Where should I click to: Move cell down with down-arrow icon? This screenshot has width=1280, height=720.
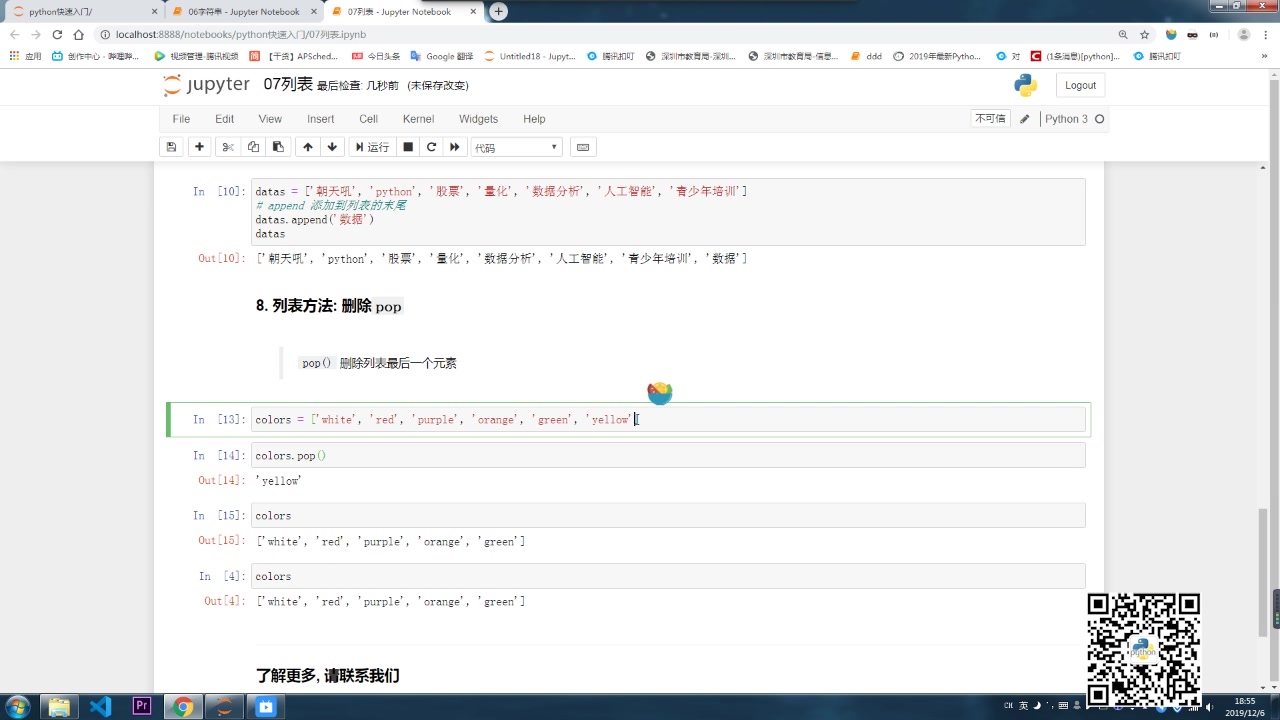pyautogui.click(x=332, y=147)
